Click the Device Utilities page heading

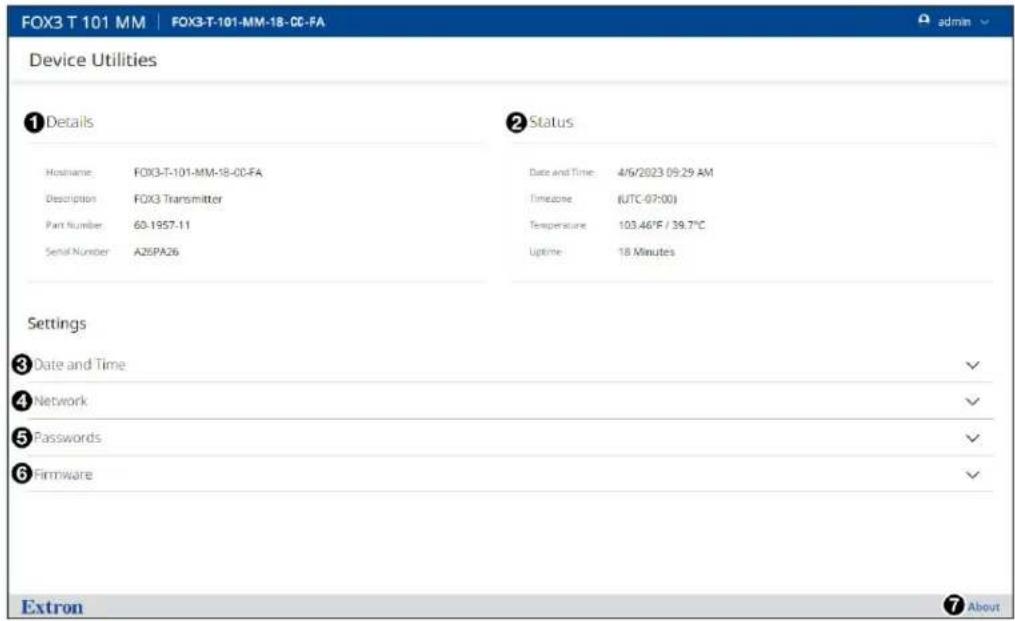coord(93,60)
